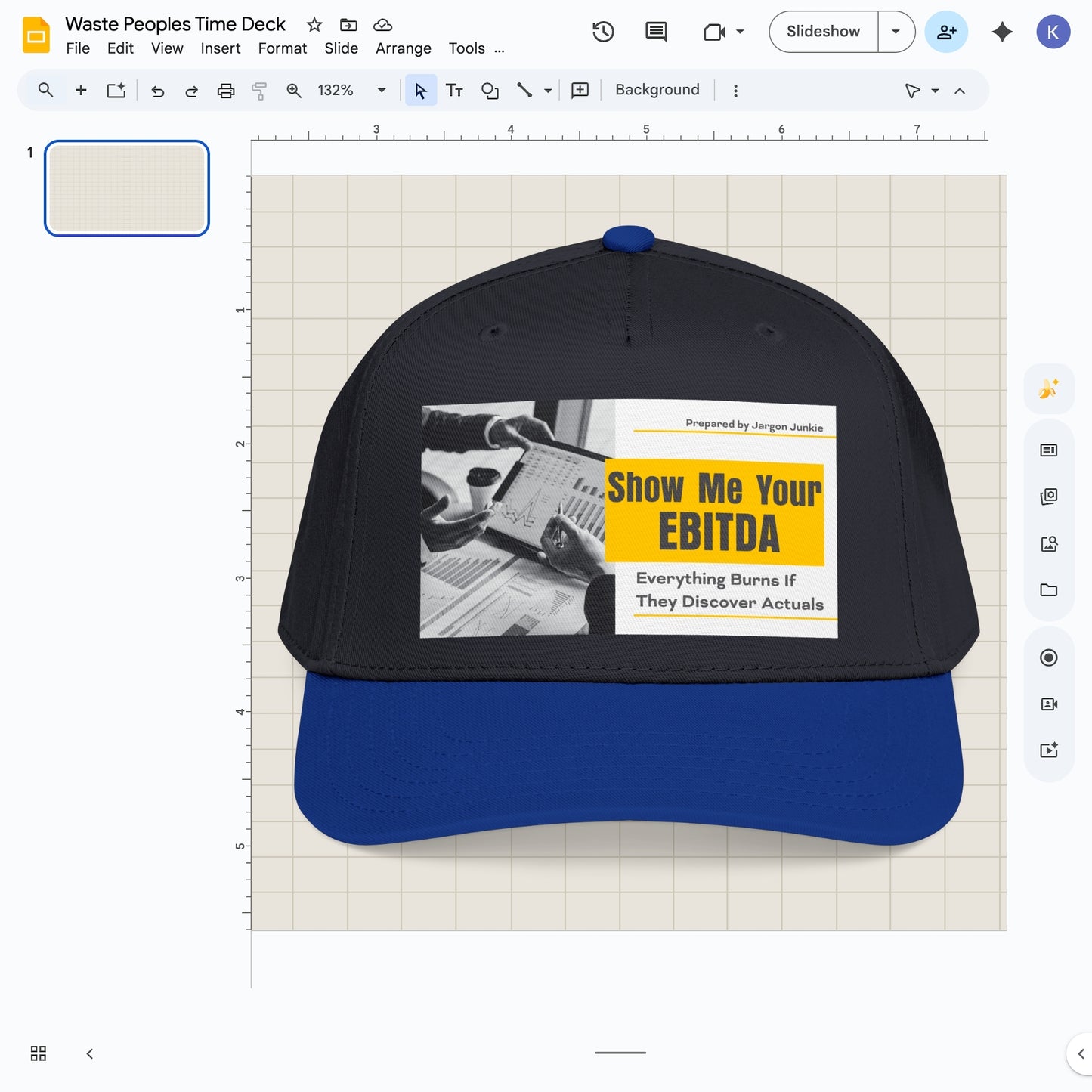Add a comment from toolbar
Viewport: 1092px width, 1092px height.
580,91
